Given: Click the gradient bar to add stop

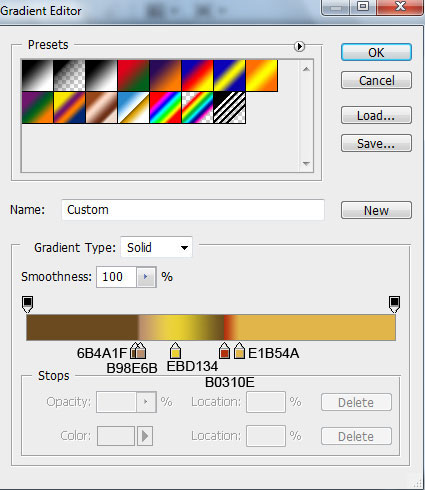Looking at the screenshot, I should coord(211,327).
